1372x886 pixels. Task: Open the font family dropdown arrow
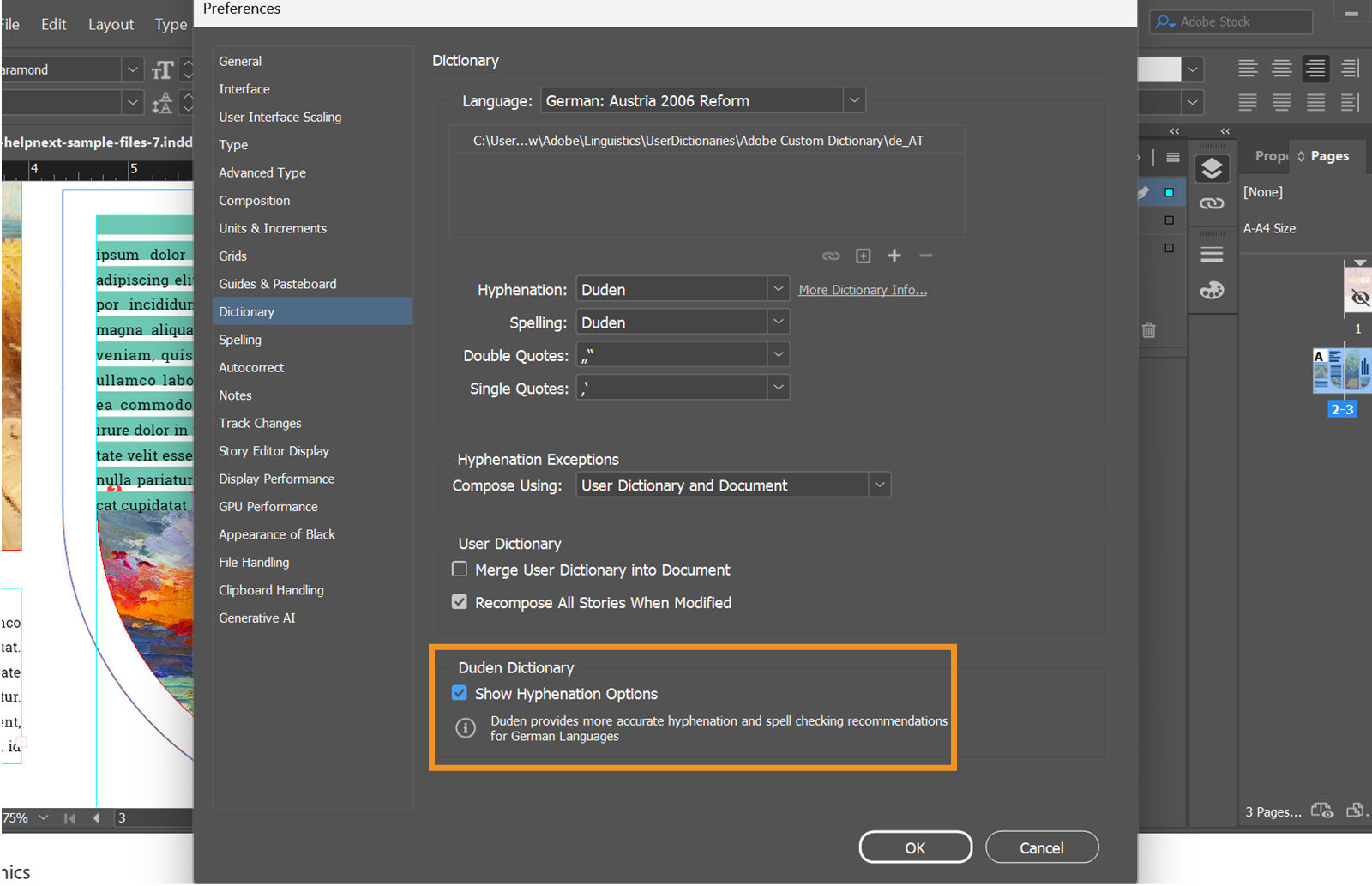click(132, 69)
